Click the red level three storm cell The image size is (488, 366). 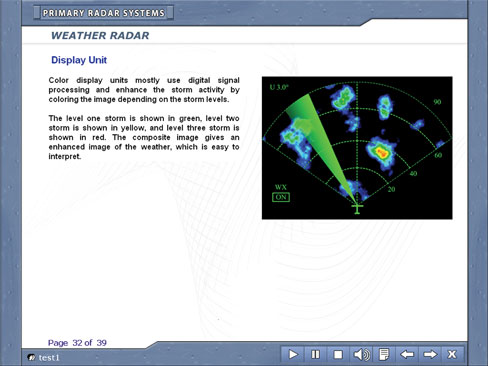tap(382, 153)
